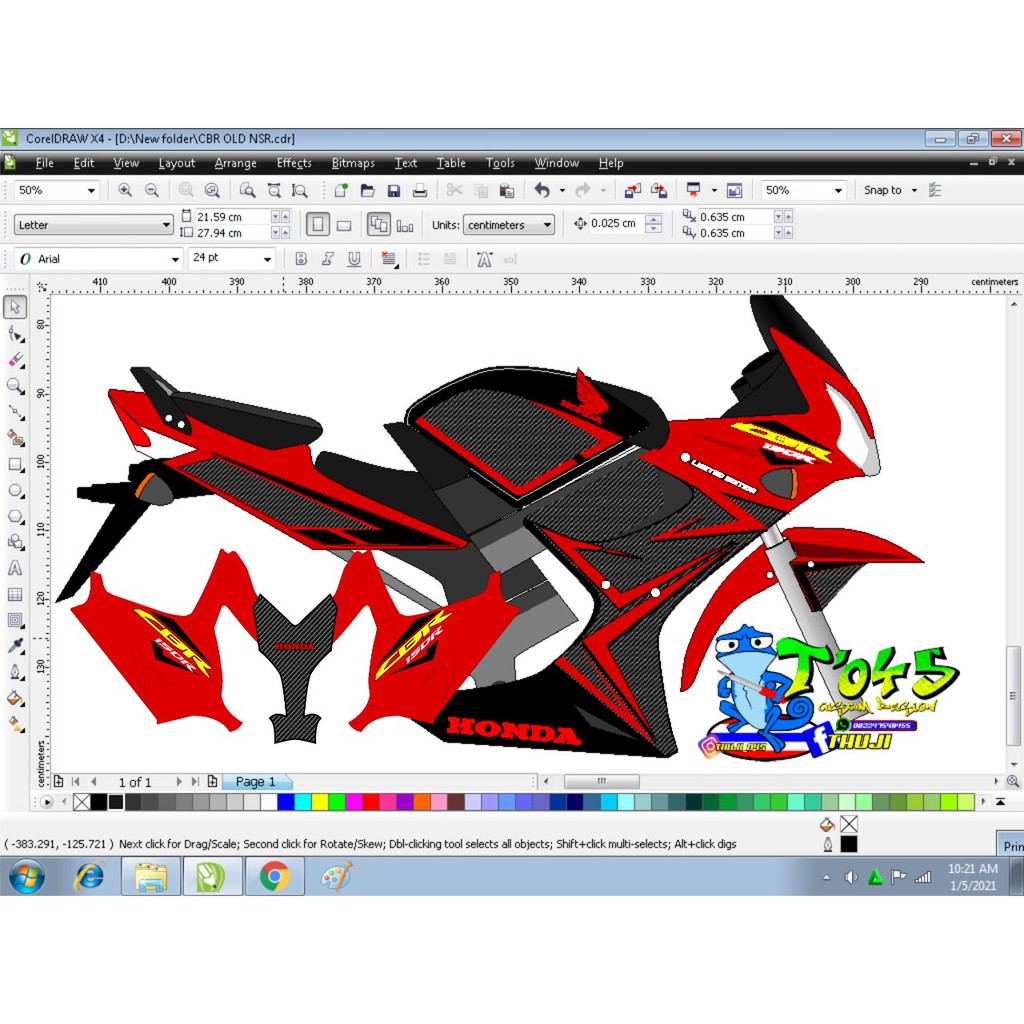The width and height of the screenshot is (1024, 1024).
Task: Activate the Zoom tool
Action: (14, 386)
